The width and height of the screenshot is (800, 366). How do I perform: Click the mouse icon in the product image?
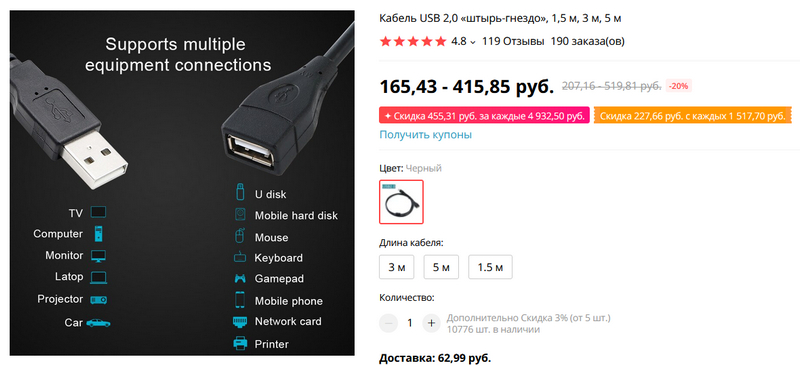[x=240, y=236]
